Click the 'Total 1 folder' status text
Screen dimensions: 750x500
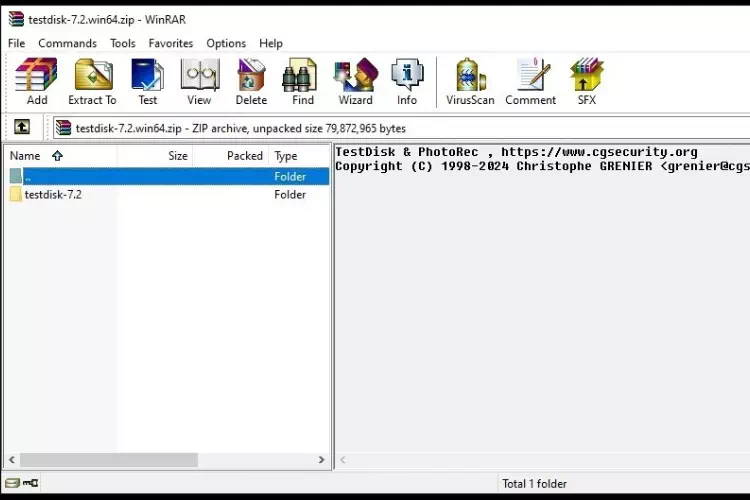534,484
